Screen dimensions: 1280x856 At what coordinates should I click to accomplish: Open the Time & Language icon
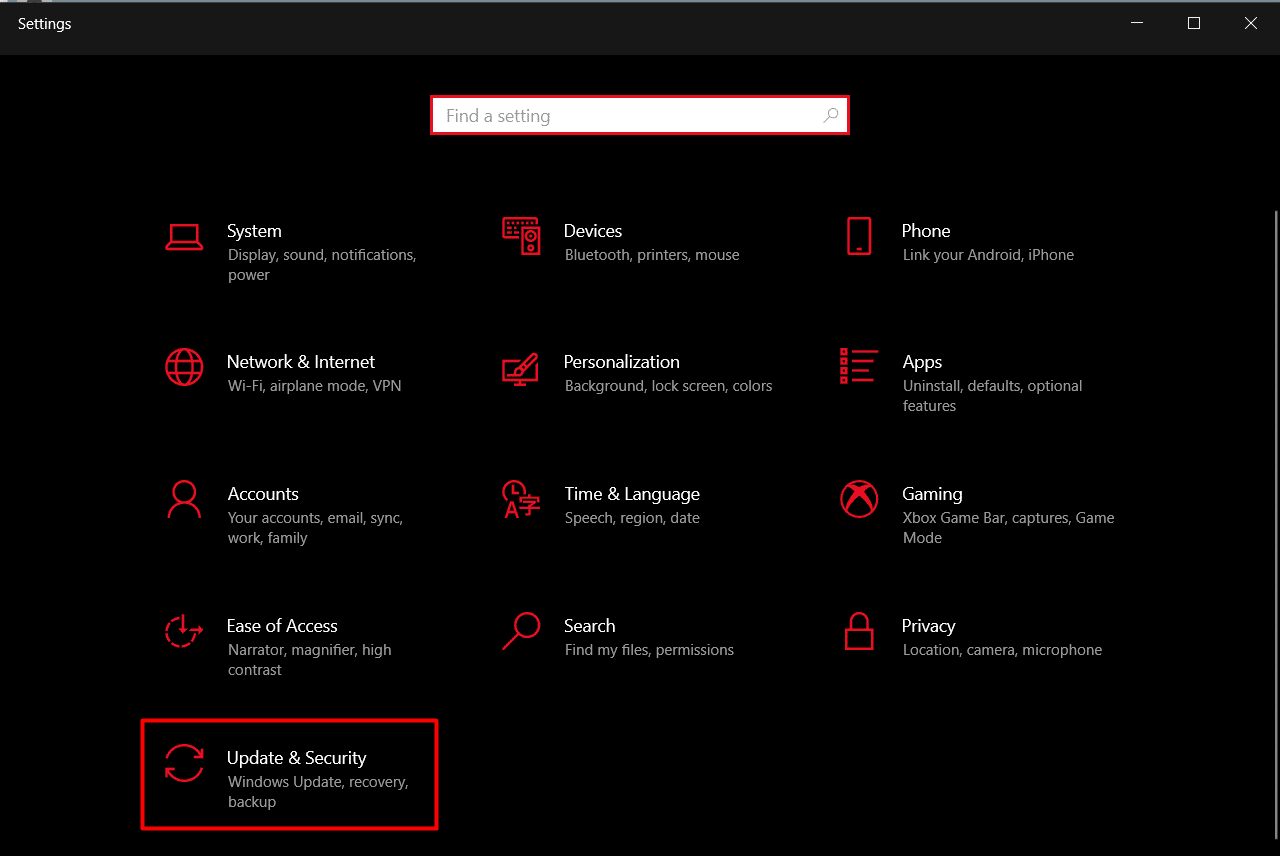(521, 499)
